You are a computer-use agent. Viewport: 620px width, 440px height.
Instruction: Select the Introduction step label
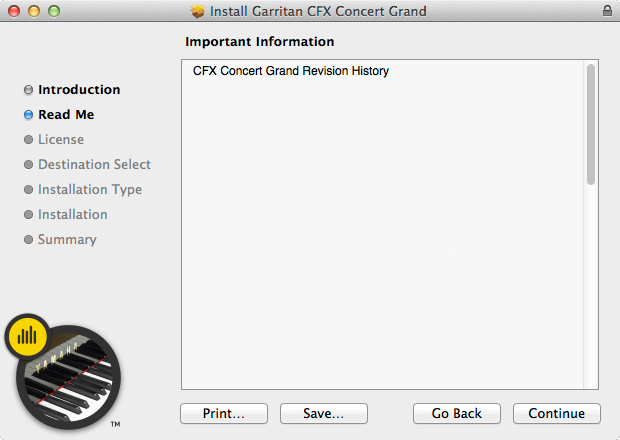79,90
